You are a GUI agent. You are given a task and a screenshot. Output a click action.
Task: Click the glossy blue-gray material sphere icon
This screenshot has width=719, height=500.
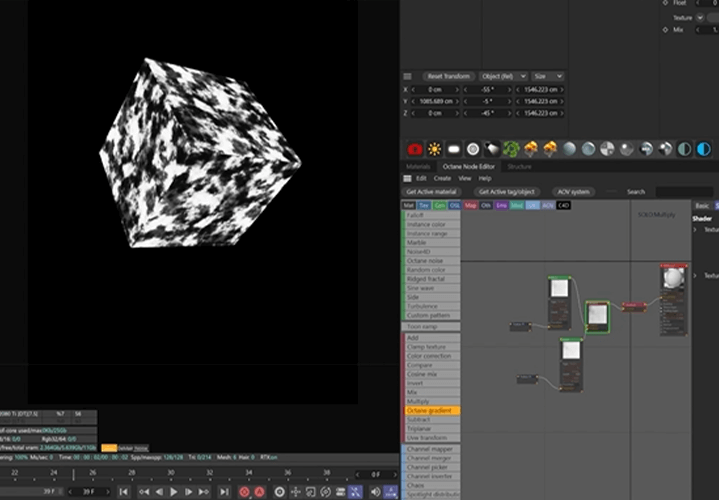pyautogui.click(x=588, y=149)
